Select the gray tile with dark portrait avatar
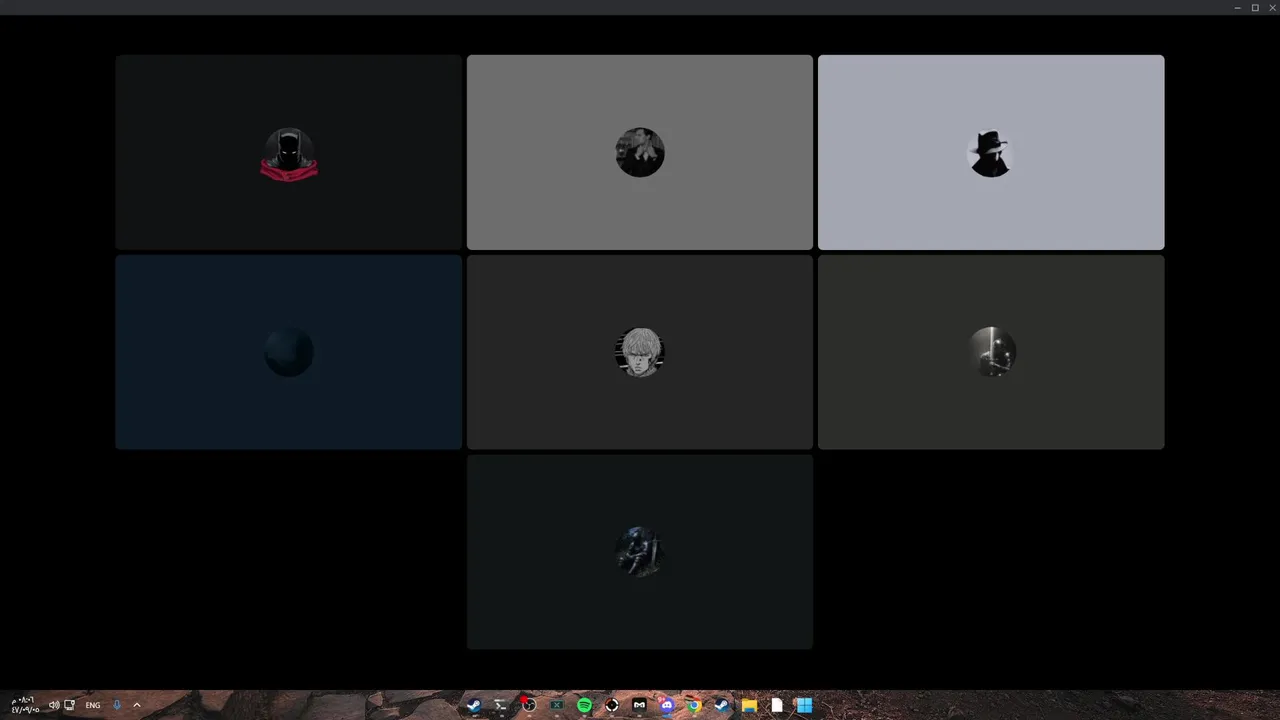Screen dimensions: 1280x720 [x=640, y=152]
